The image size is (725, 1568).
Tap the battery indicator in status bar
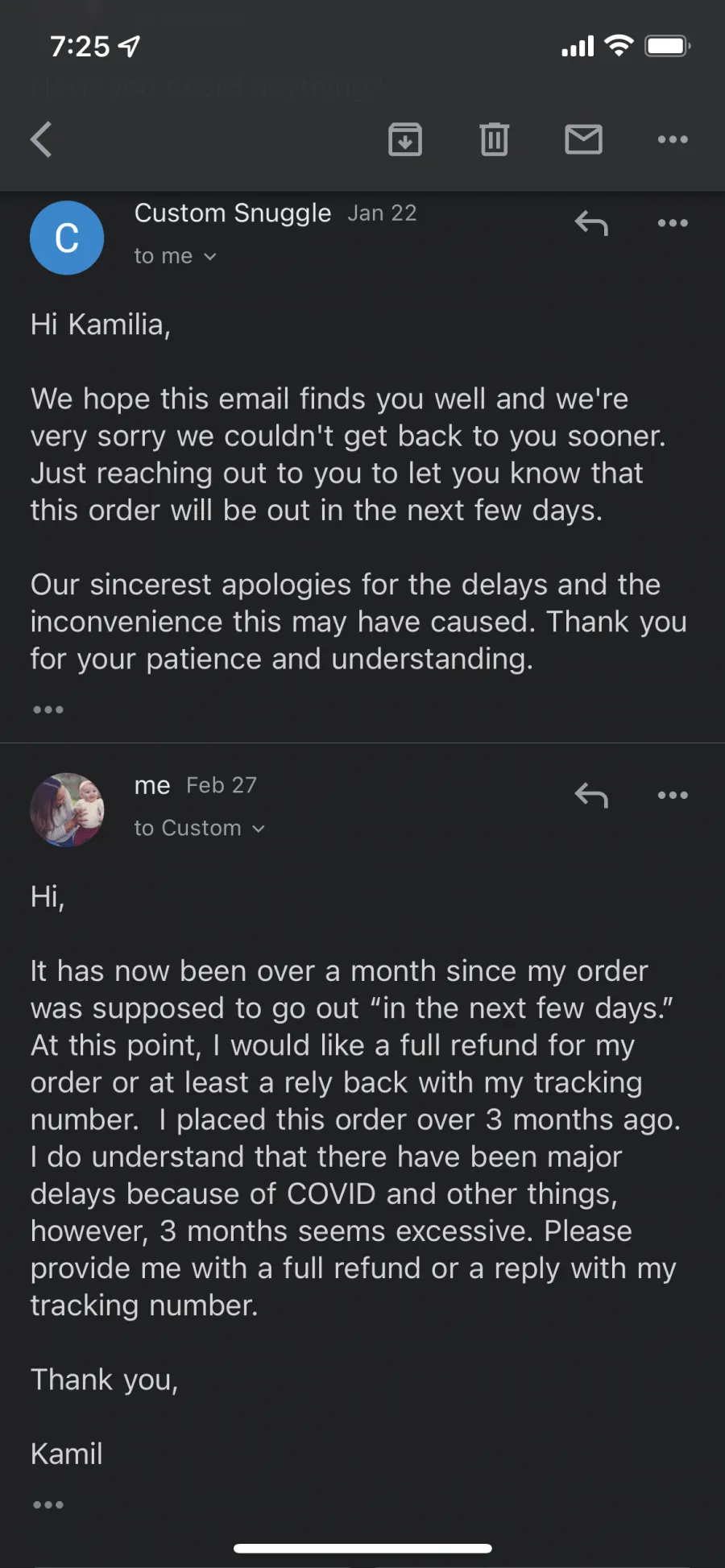[x=668, y=46]
